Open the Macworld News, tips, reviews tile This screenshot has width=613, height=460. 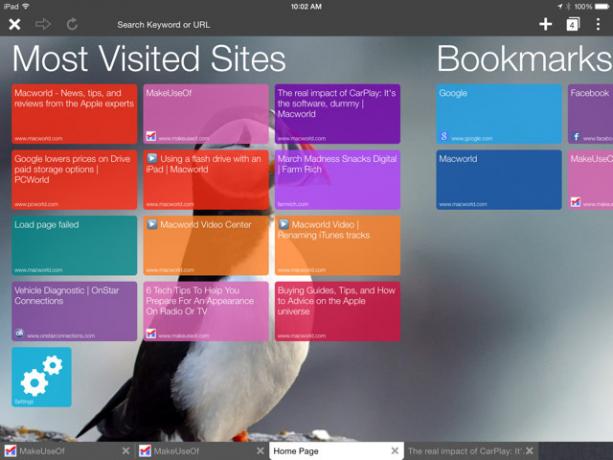click(74, 114)
